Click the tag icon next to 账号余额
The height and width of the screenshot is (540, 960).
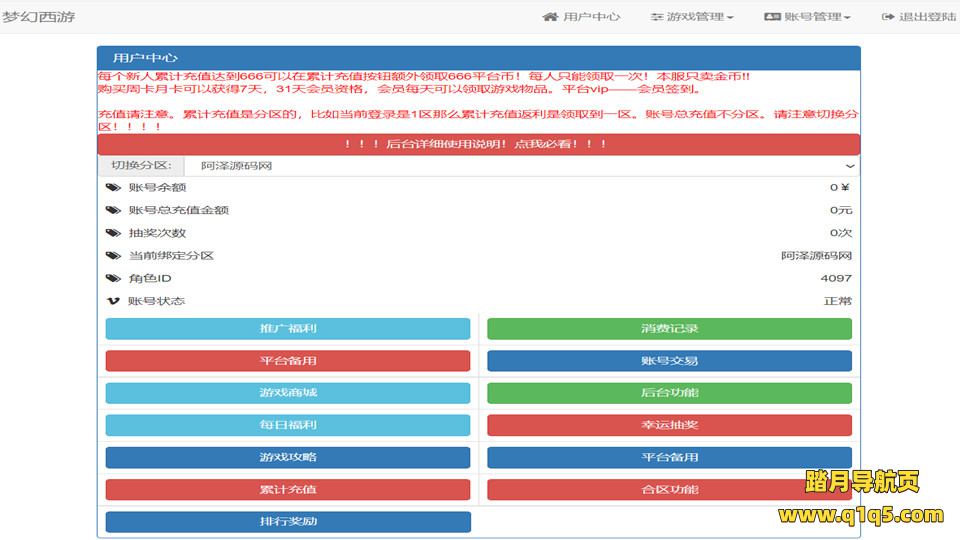coord(113,188)
